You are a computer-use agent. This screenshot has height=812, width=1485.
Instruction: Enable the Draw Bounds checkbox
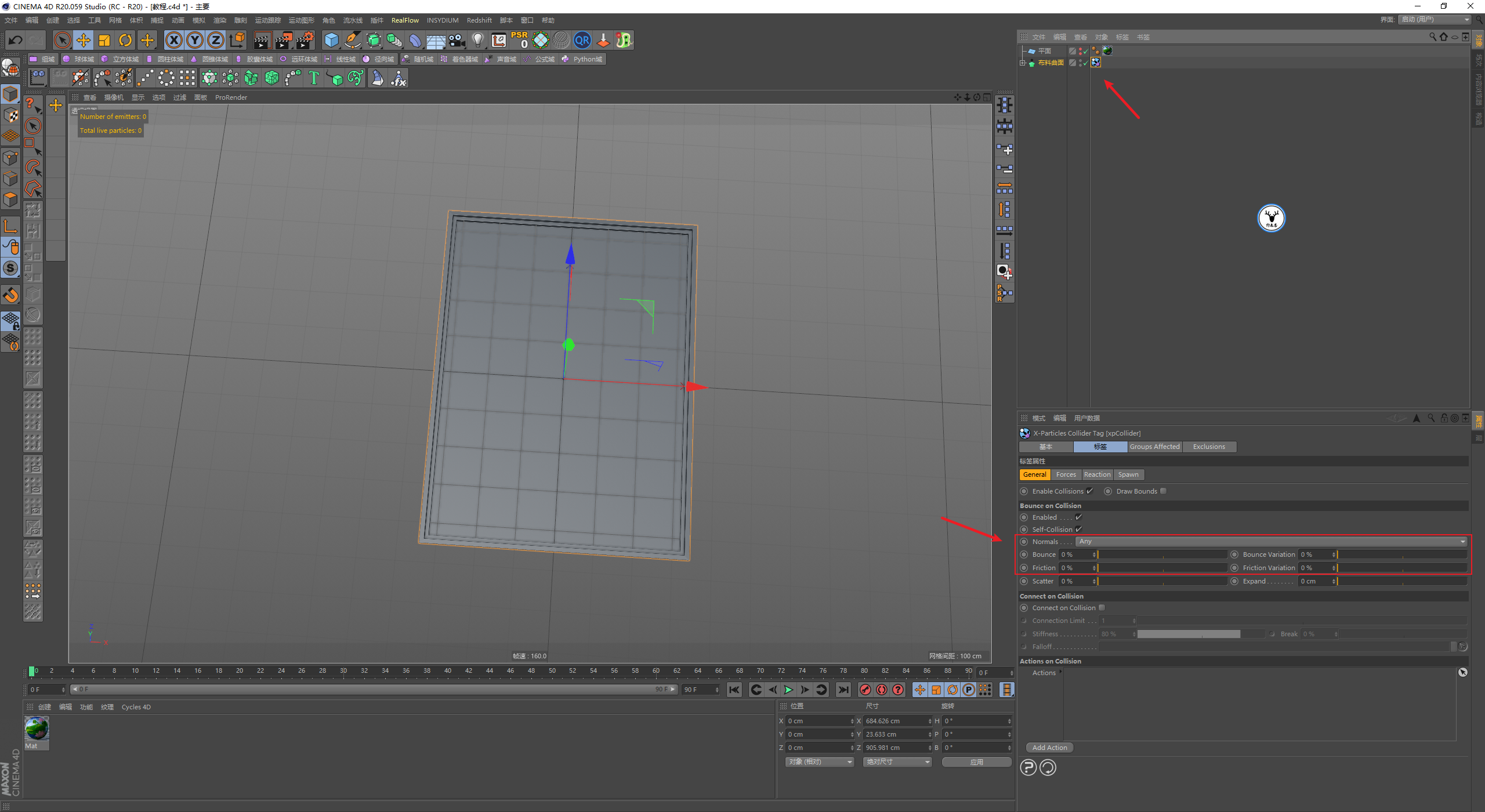coord(1163,491)
